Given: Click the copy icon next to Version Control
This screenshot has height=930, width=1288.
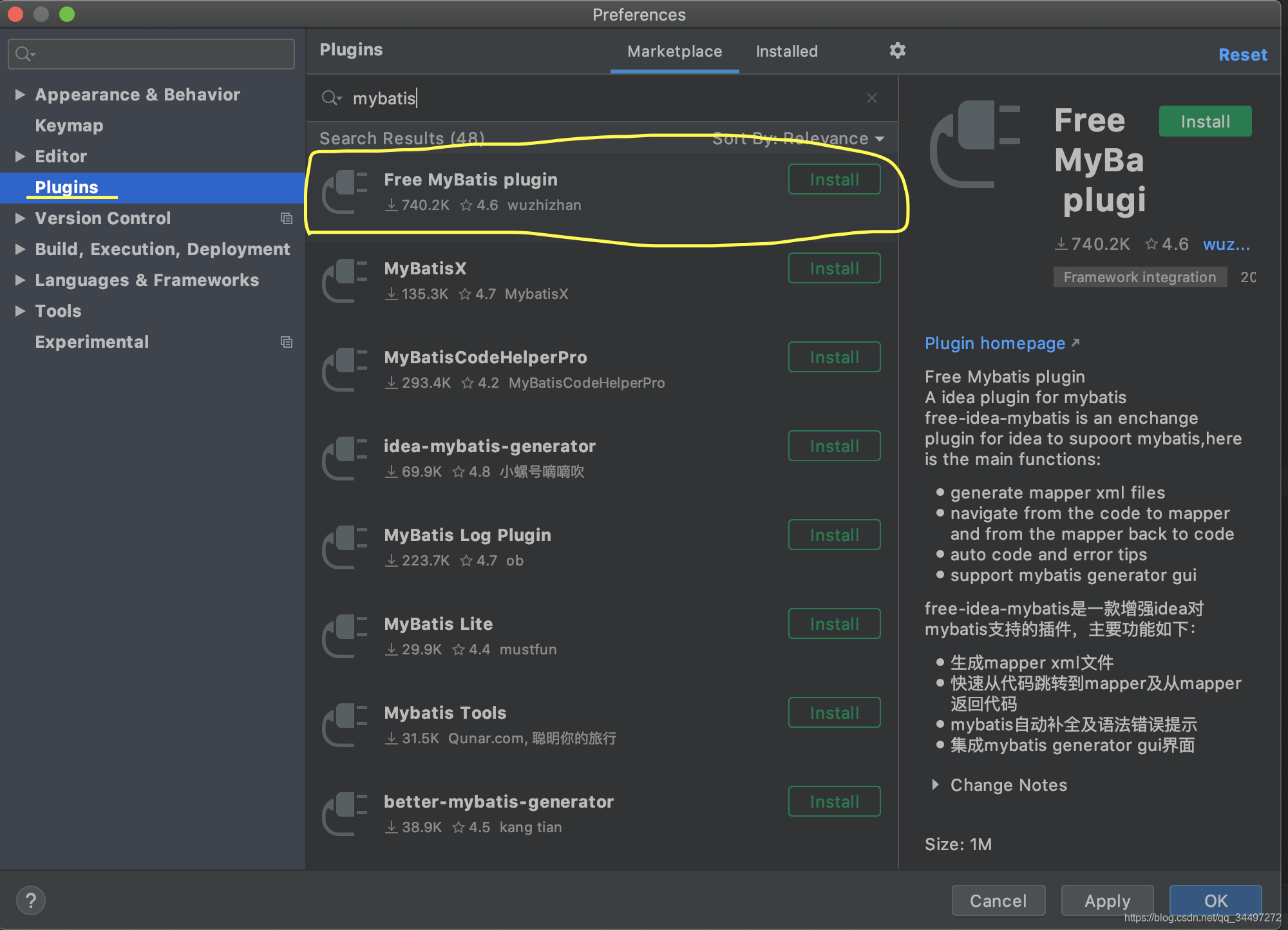Looking at the screenshot, I should click(287, 218).
